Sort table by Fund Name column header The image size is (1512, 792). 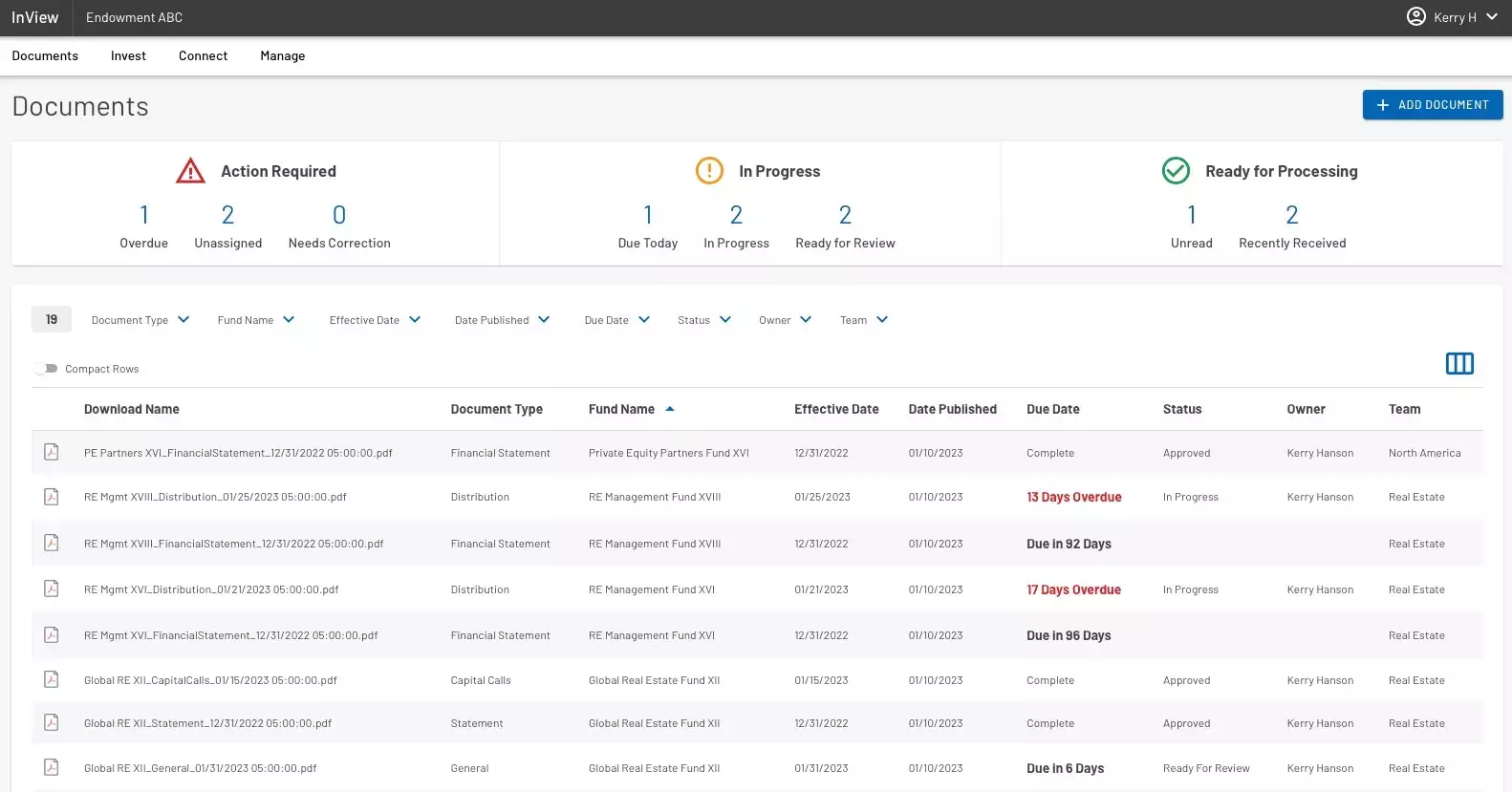621,409
